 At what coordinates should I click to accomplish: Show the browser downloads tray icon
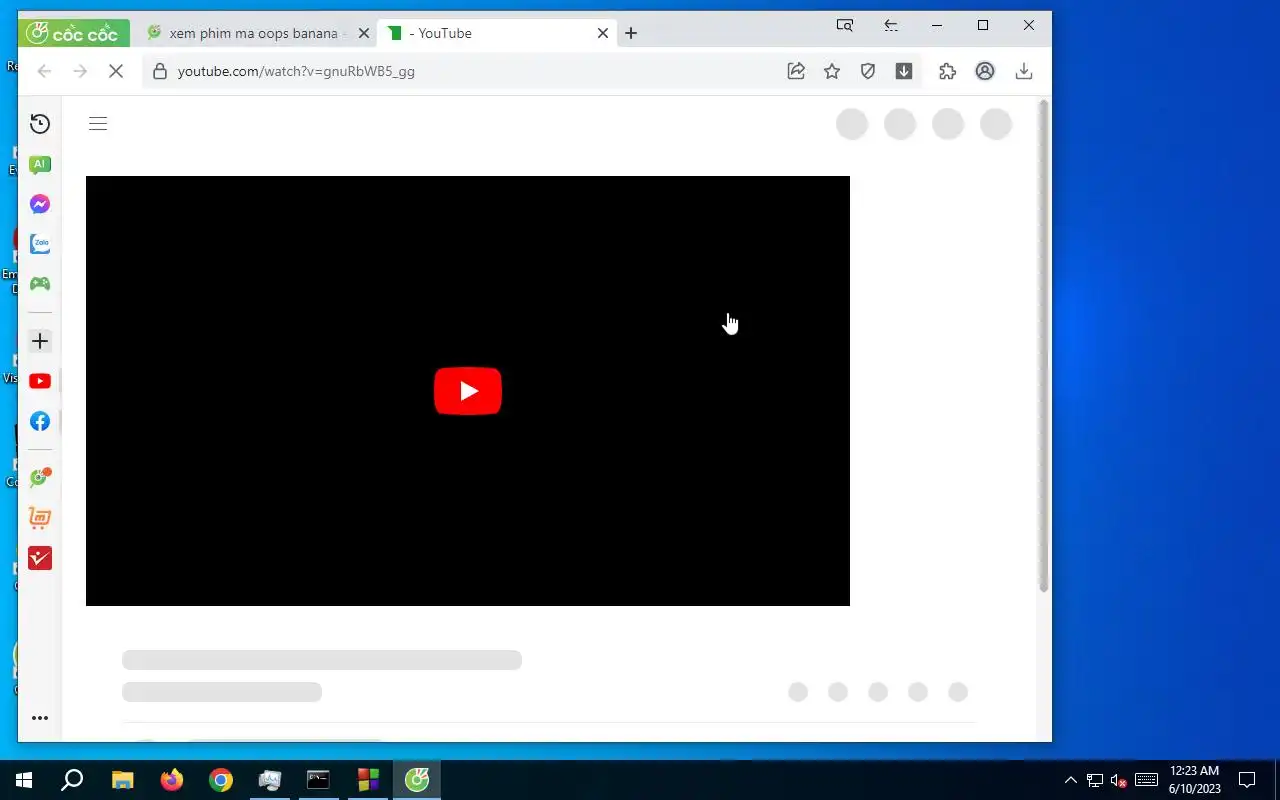(x=1023, y=71)
